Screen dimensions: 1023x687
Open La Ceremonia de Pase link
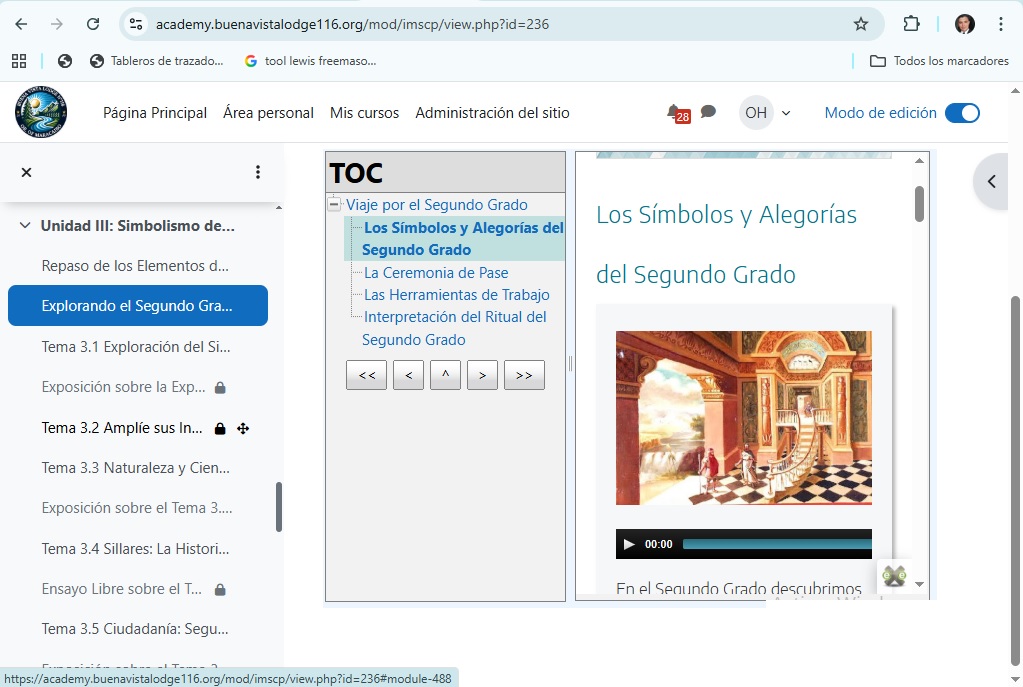coord(436,272)
